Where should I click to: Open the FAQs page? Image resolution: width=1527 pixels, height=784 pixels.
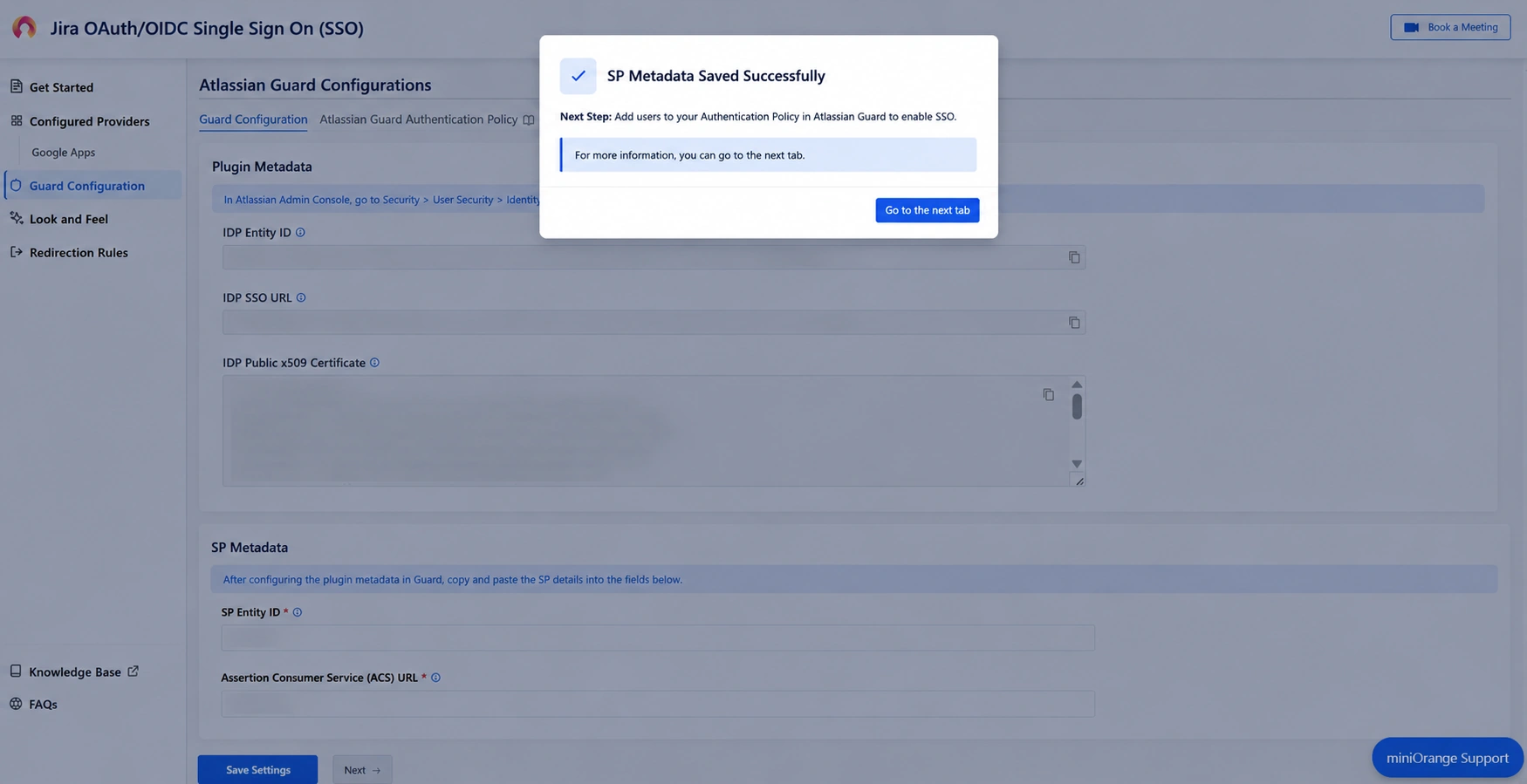[x=43, y=704]
